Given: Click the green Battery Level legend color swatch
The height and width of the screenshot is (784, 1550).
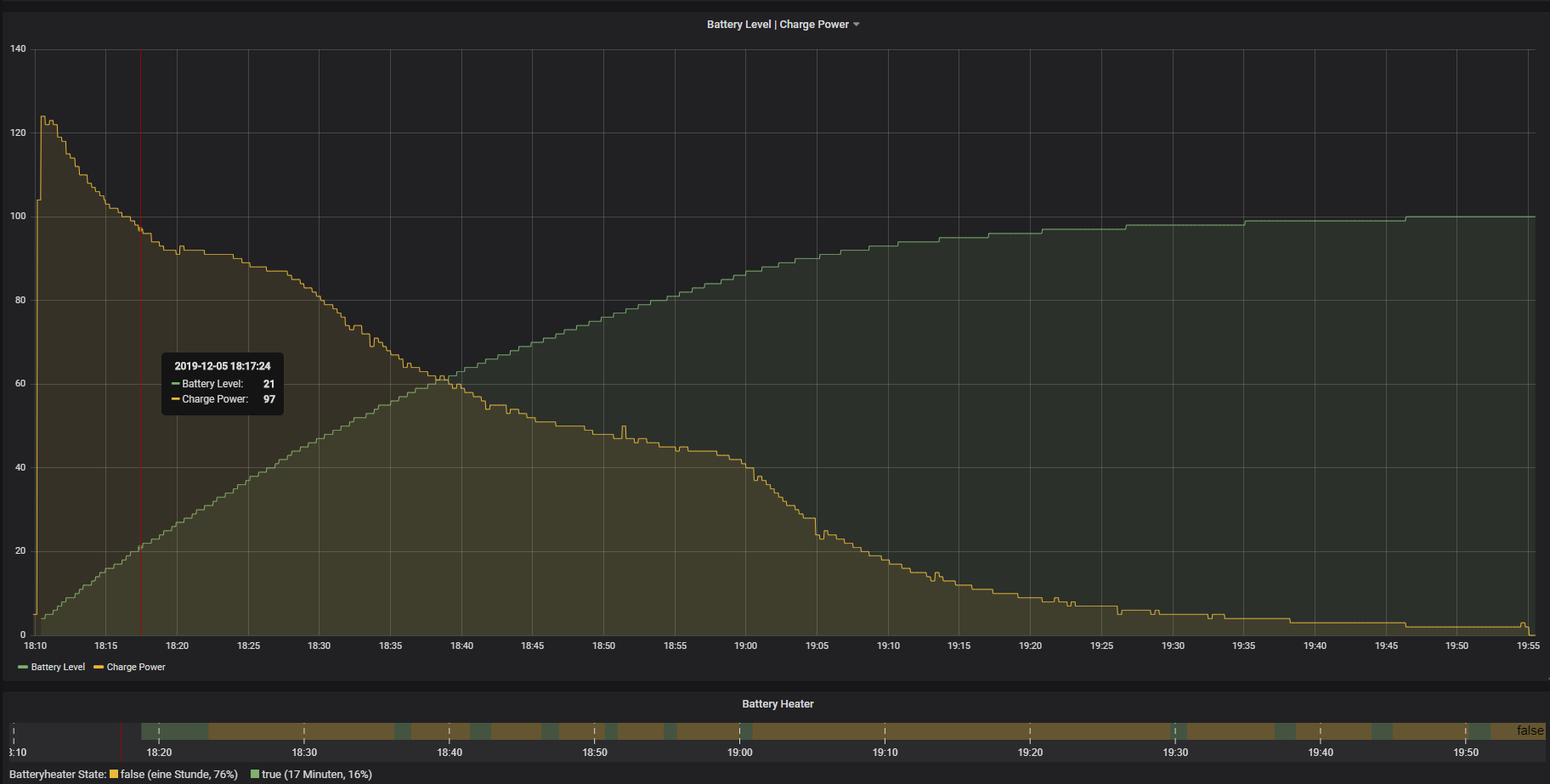Looking at the screenshot, I should (23, 668).
